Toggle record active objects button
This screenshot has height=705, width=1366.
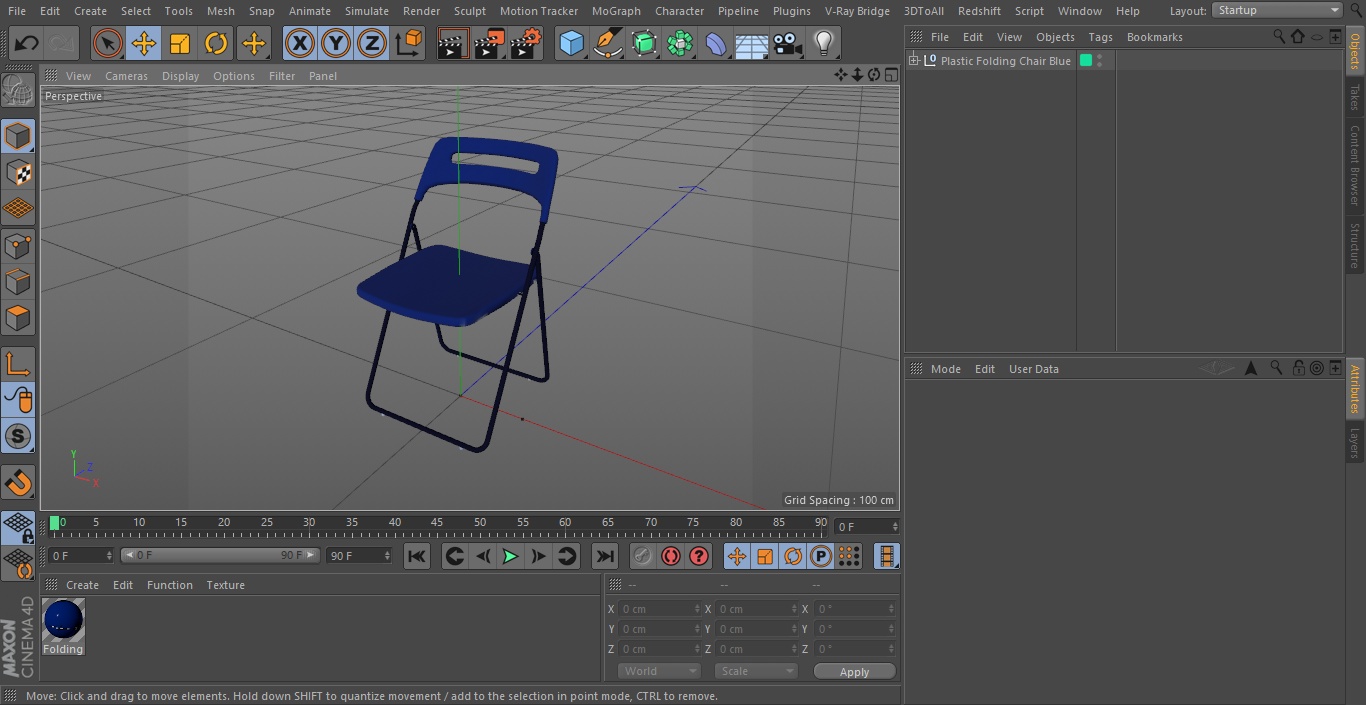pyautogui.click(x=643, y=556)
